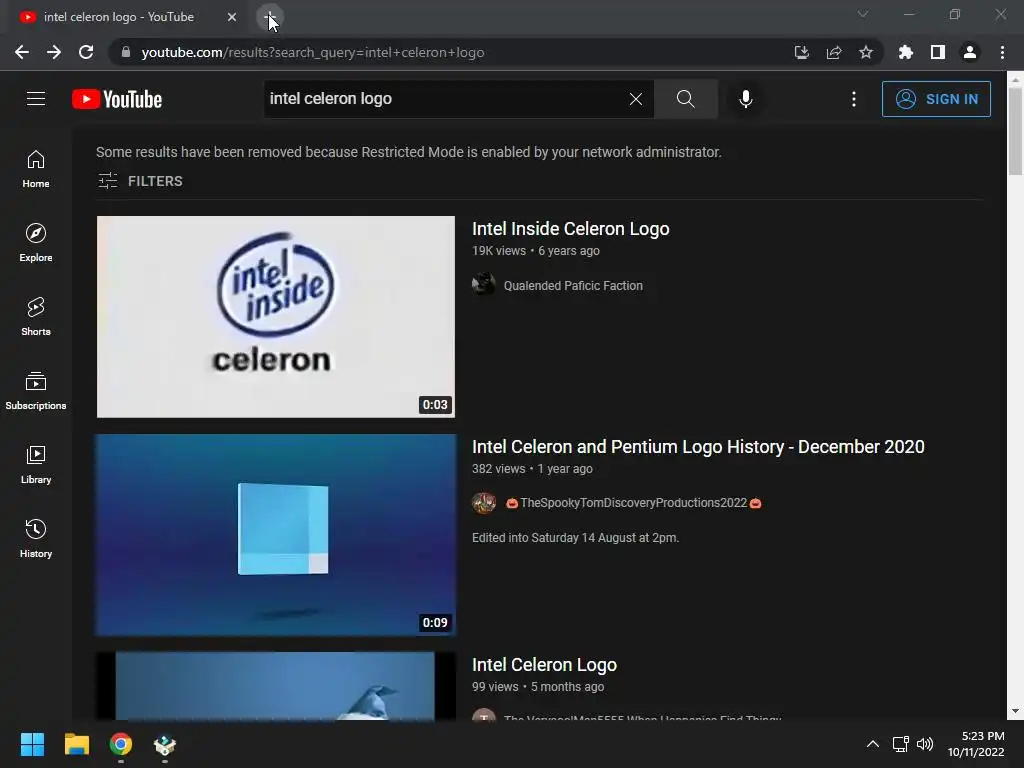Screen dimensions: 1024x768
Task: Open the network icon in tray
Action: point(901,744)
